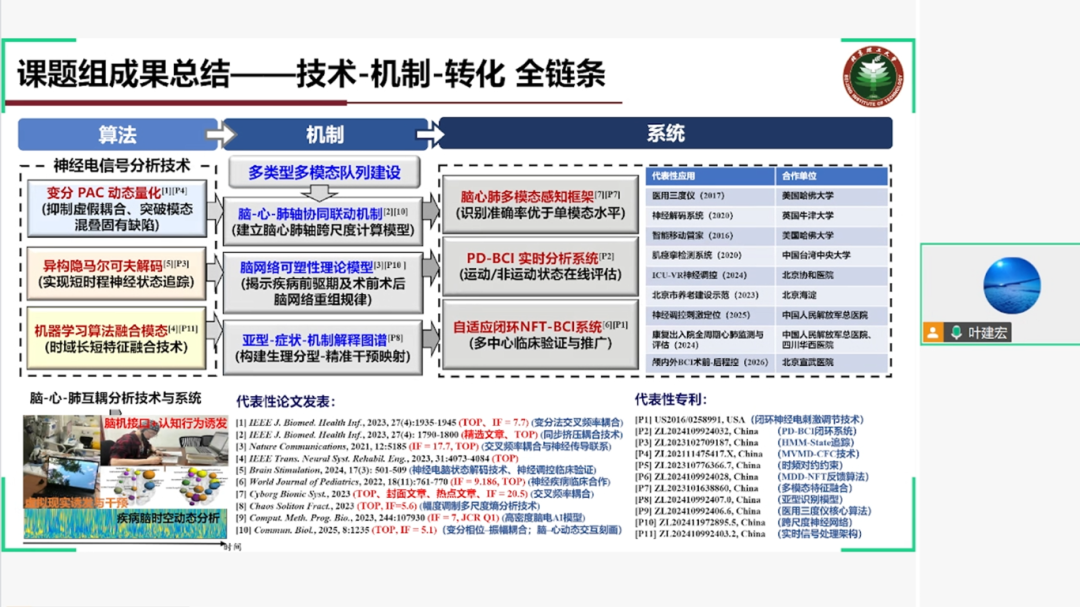This screenshot has height=607, width=1080.
Task: Click reference [8] Chaos Soliton Fract. line
Action: click(388, 506)
